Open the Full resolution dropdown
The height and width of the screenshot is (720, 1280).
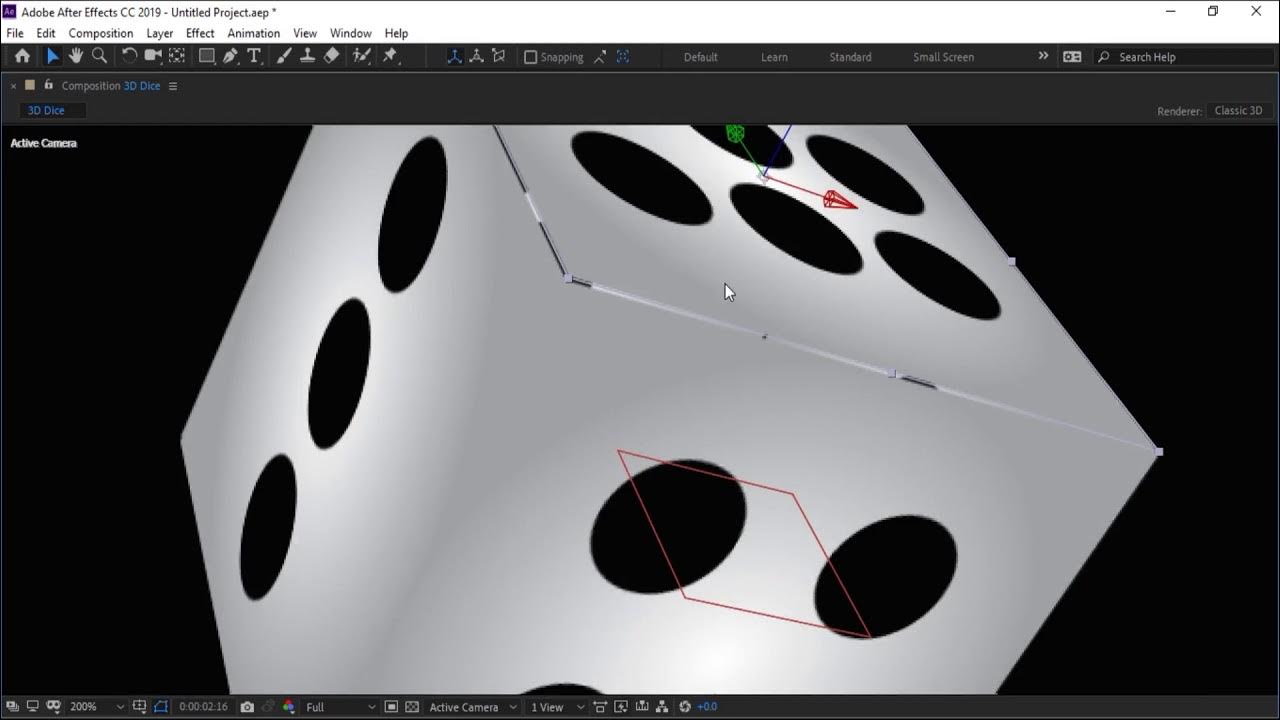click(x=340, y=707)
